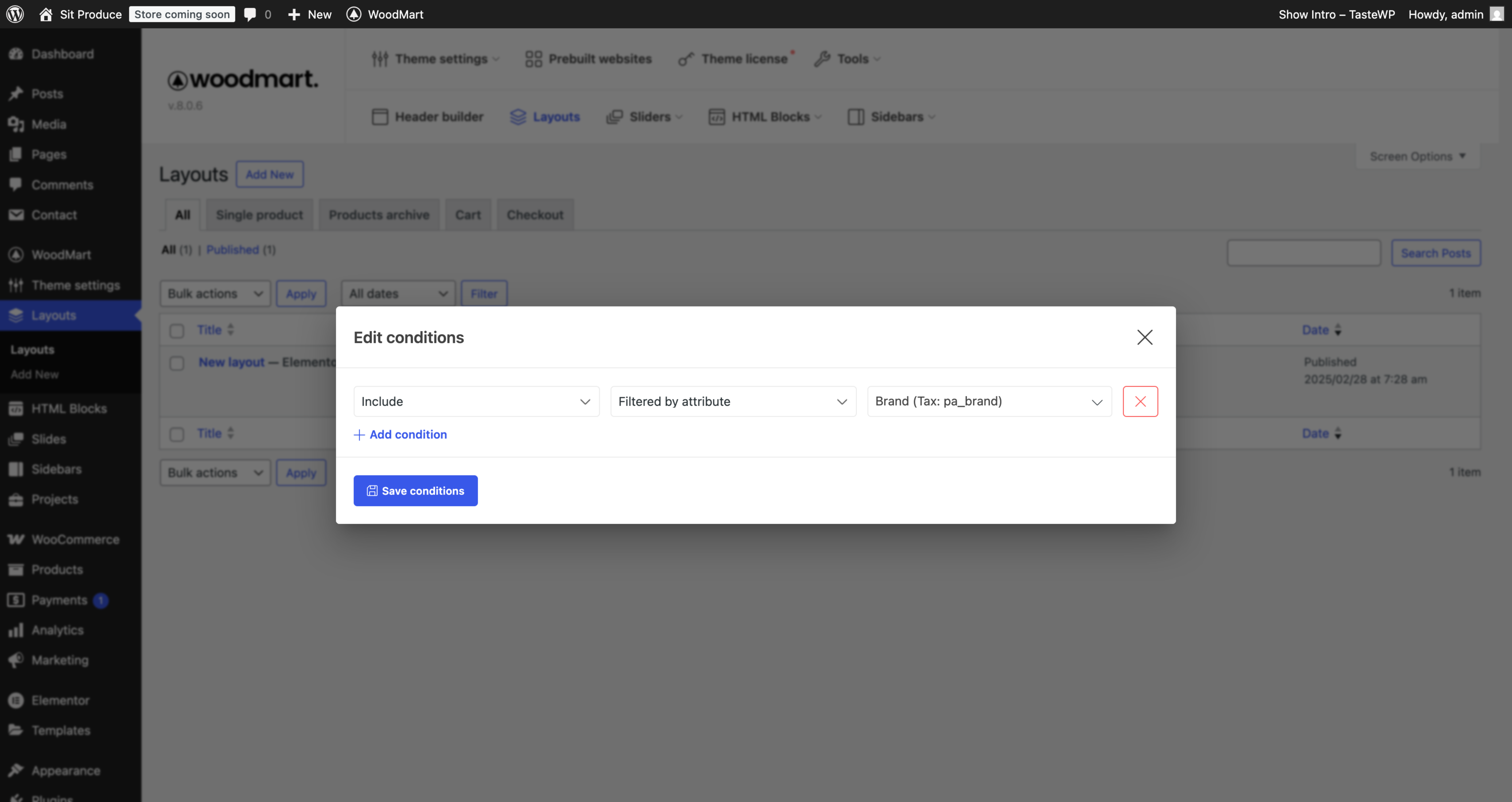The image size is (1512, 802).
Task: Open Header builder menu item
Action: [428, 117]
